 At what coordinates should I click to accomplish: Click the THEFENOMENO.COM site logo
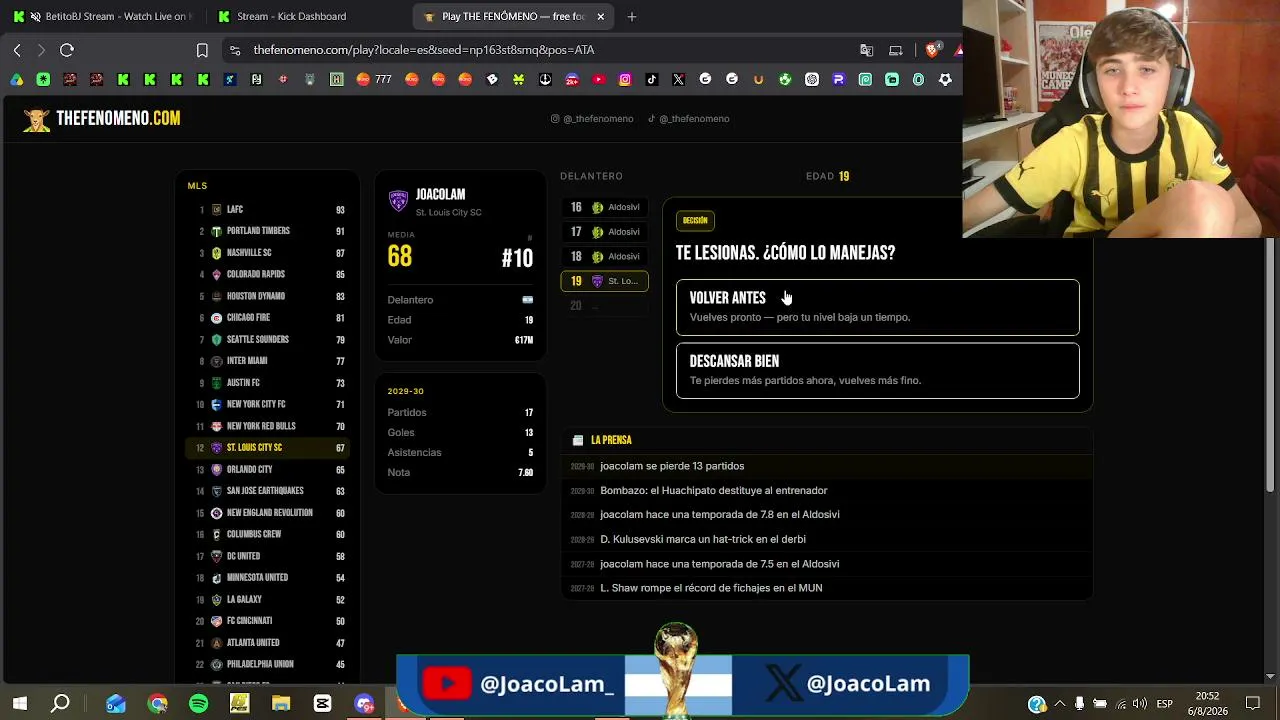(x=102, y=119)
